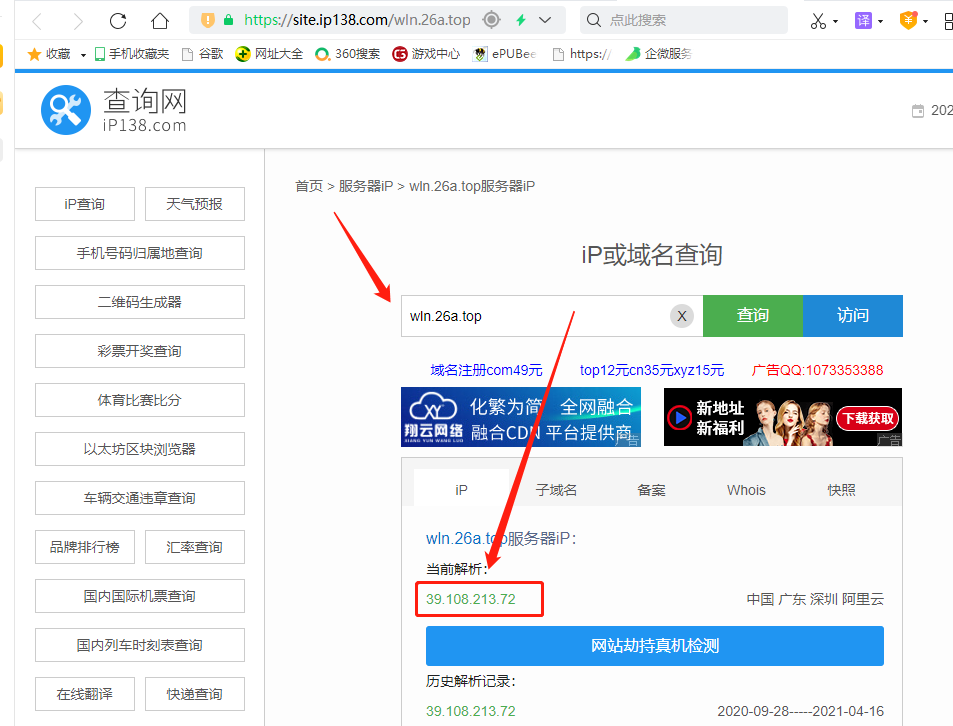Reload the page with refresh icon
Image resolution: width=953 pixels, height=726 pixels.
click(x=118, y=21)
